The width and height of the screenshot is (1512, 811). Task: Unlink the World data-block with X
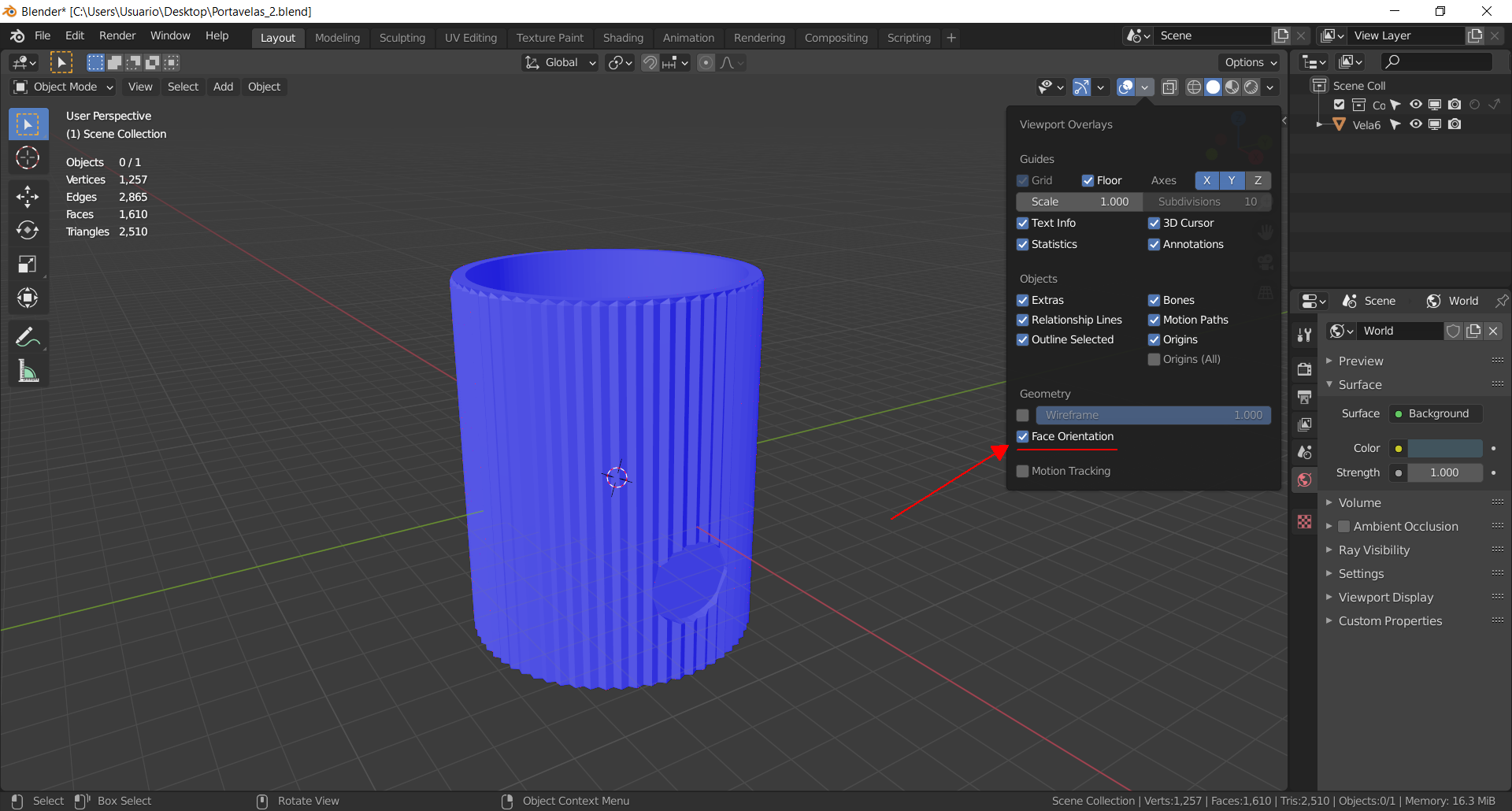(1493, 331)
